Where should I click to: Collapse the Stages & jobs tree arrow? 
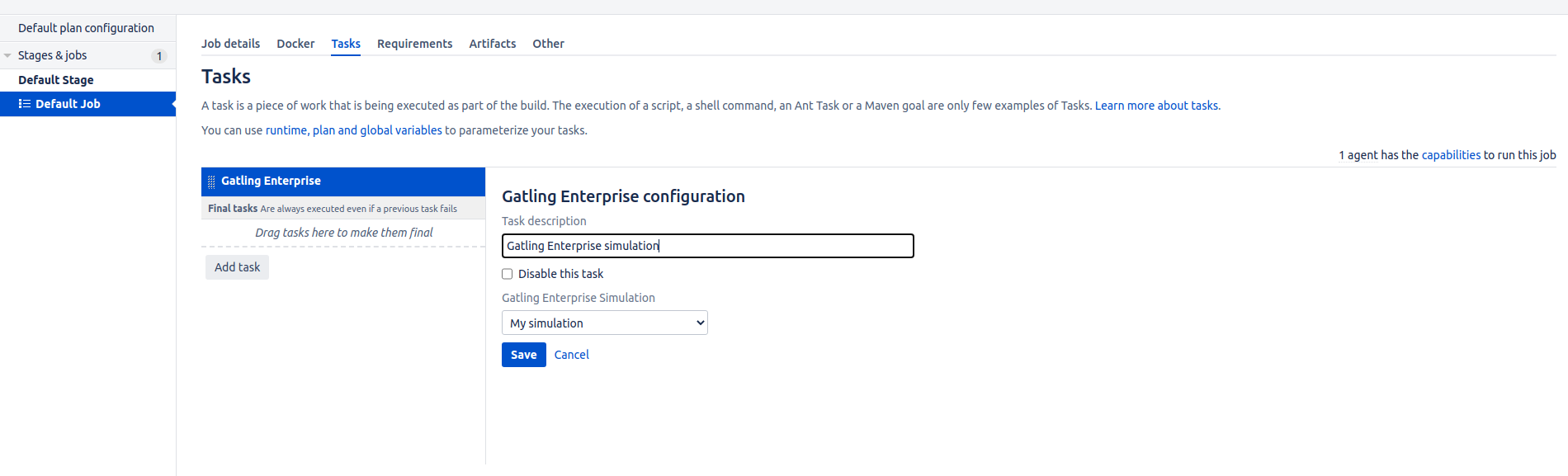tap(7, 56)
